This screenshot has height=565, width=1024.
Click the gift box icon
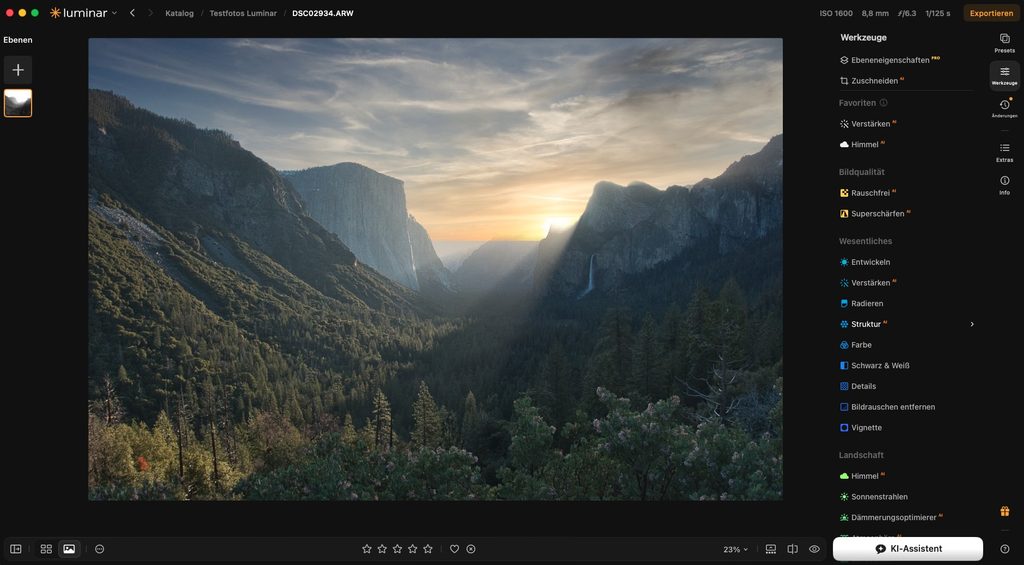coord(1004,511)
